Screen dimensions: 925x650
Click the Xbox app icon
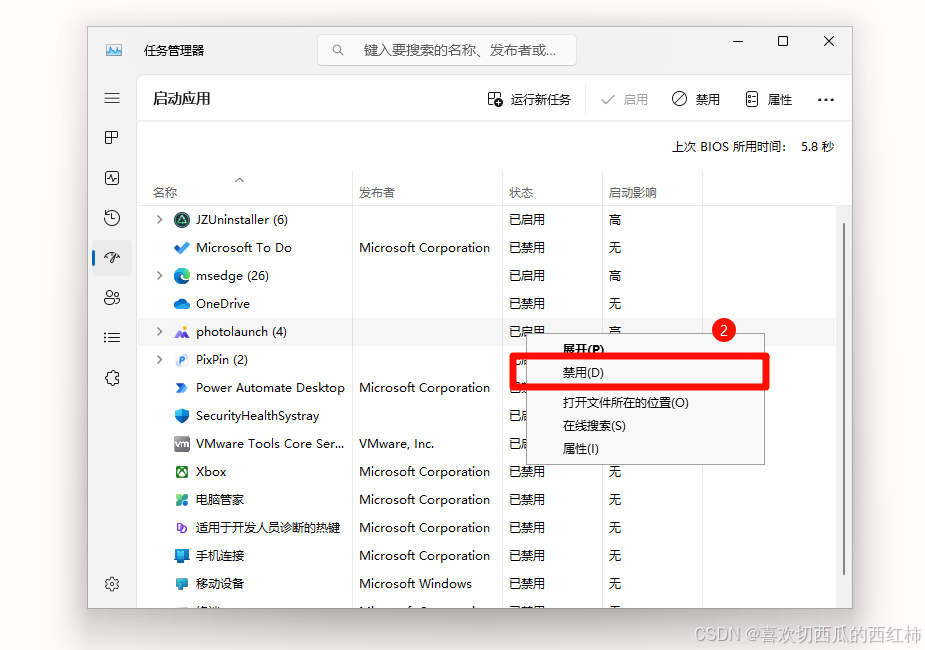pos(182,472)
